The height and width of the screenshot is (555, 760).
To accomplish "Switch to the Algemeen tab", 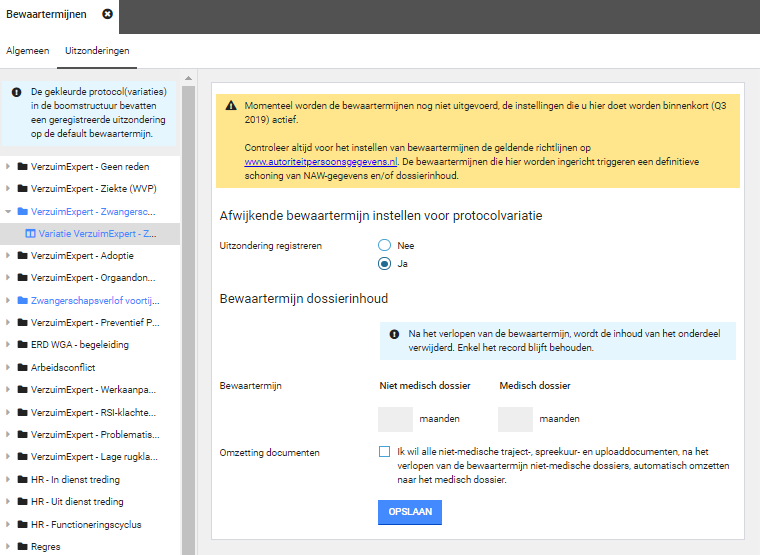I will [28, 50].
